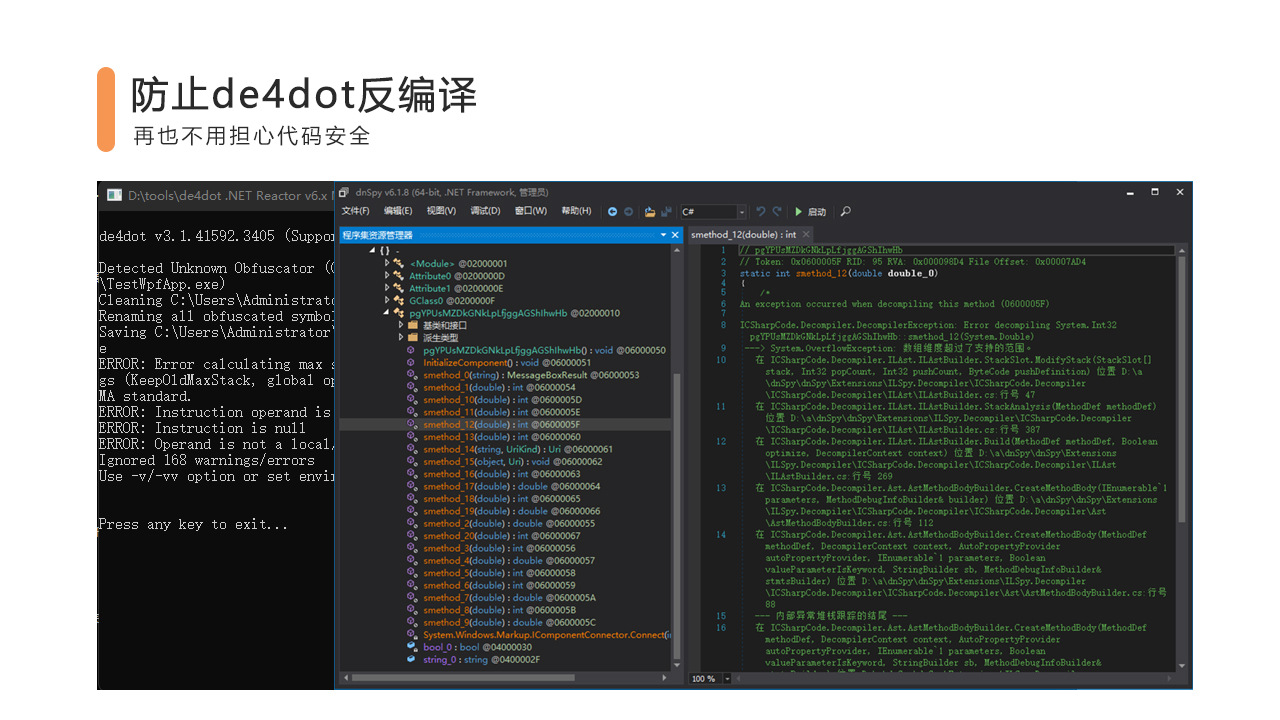Open the 文件(F) menu
Image resolution: width=1280 pixels, height=720 pixels.
pos(355,211)
